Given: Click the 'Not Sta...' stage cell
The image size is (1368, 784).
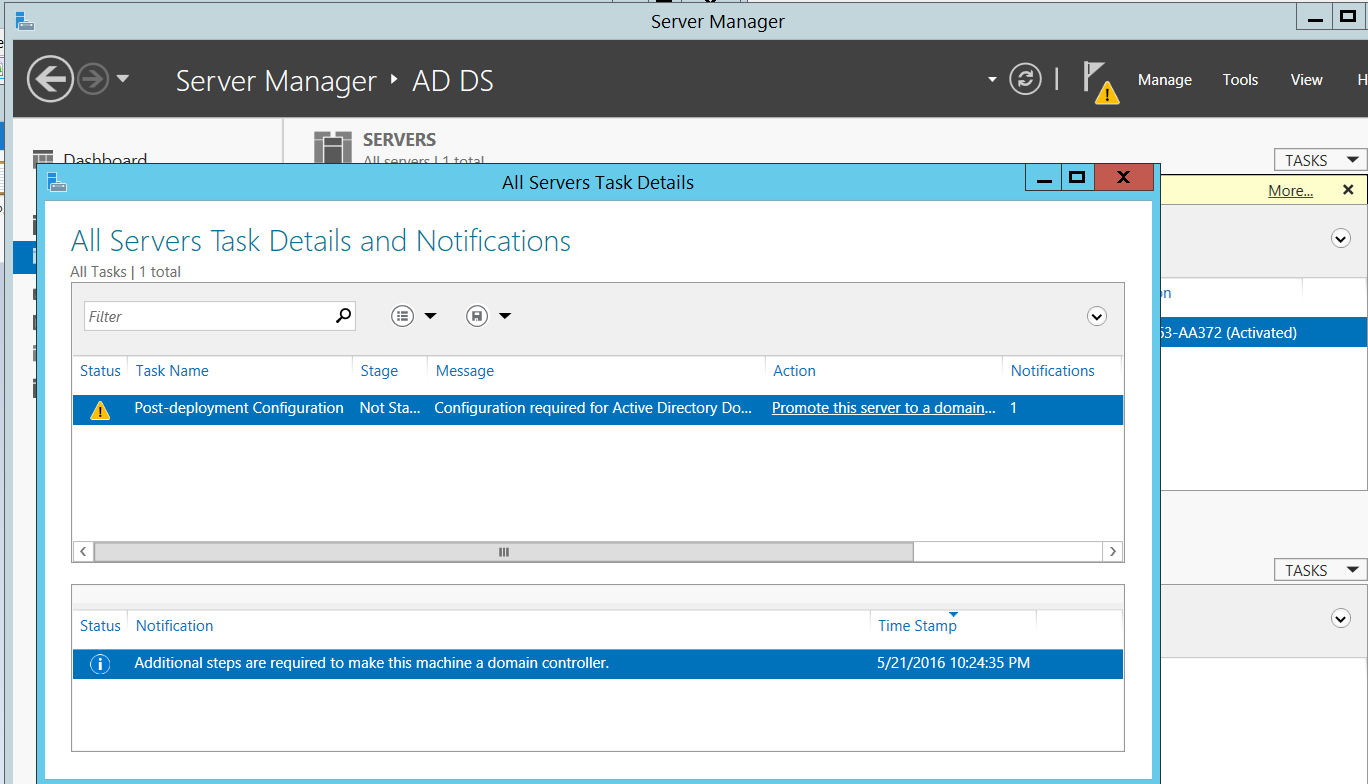Looking at the screenshot, I should [x=390, y=408].
